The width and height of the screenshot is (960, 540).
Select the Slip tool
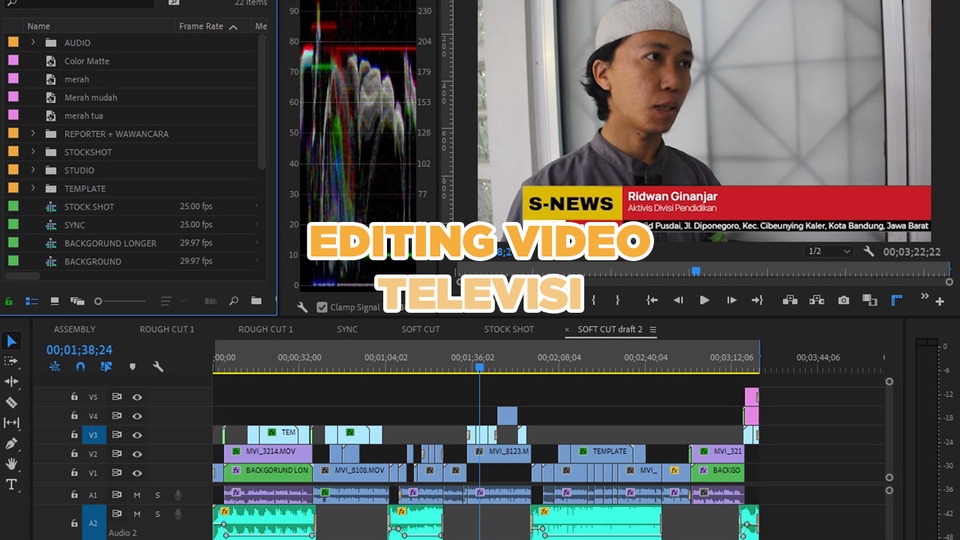coord(12,422)
